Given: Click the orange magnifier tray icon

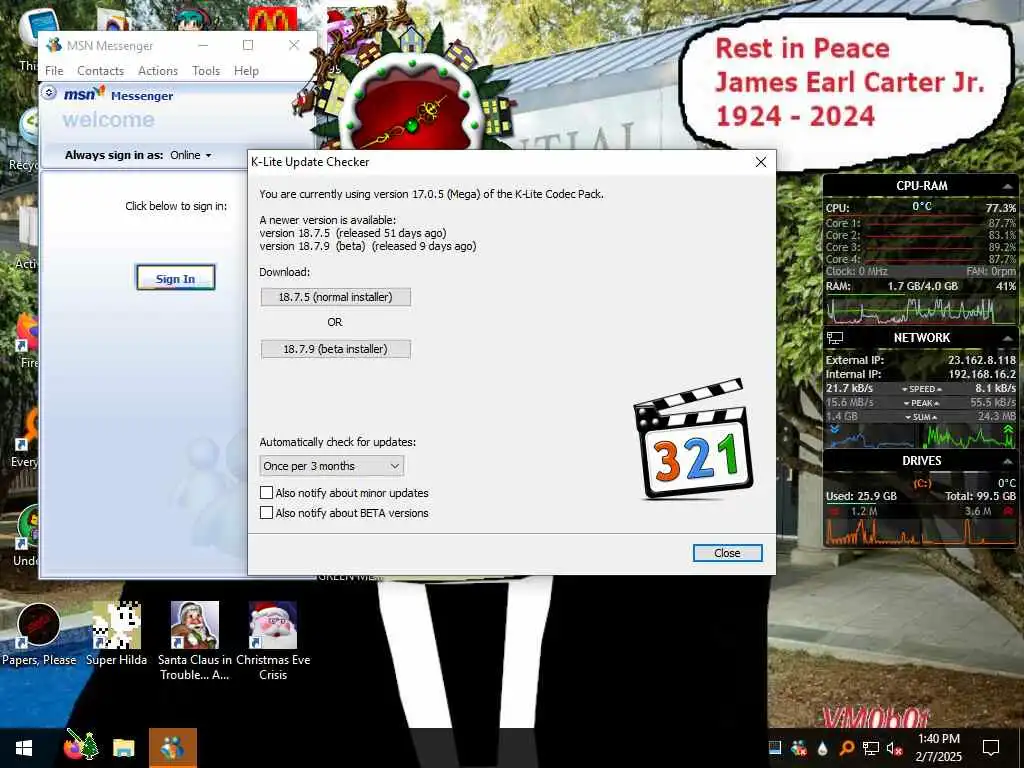Looking at the screenshot, I should (x=846, y=748).
